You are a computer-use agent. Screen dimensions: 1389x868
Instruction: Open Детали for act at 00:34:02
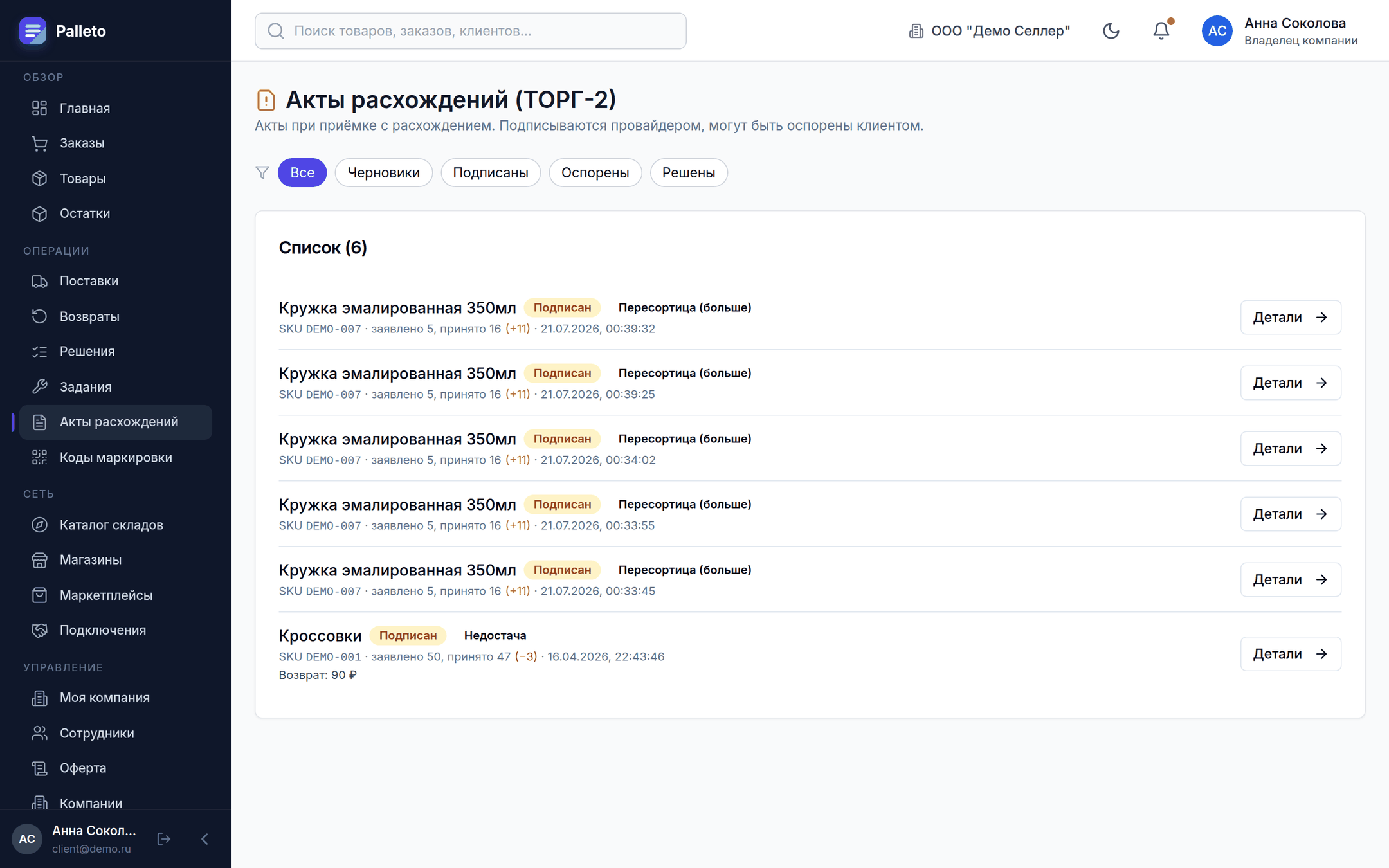point(1291,448)
